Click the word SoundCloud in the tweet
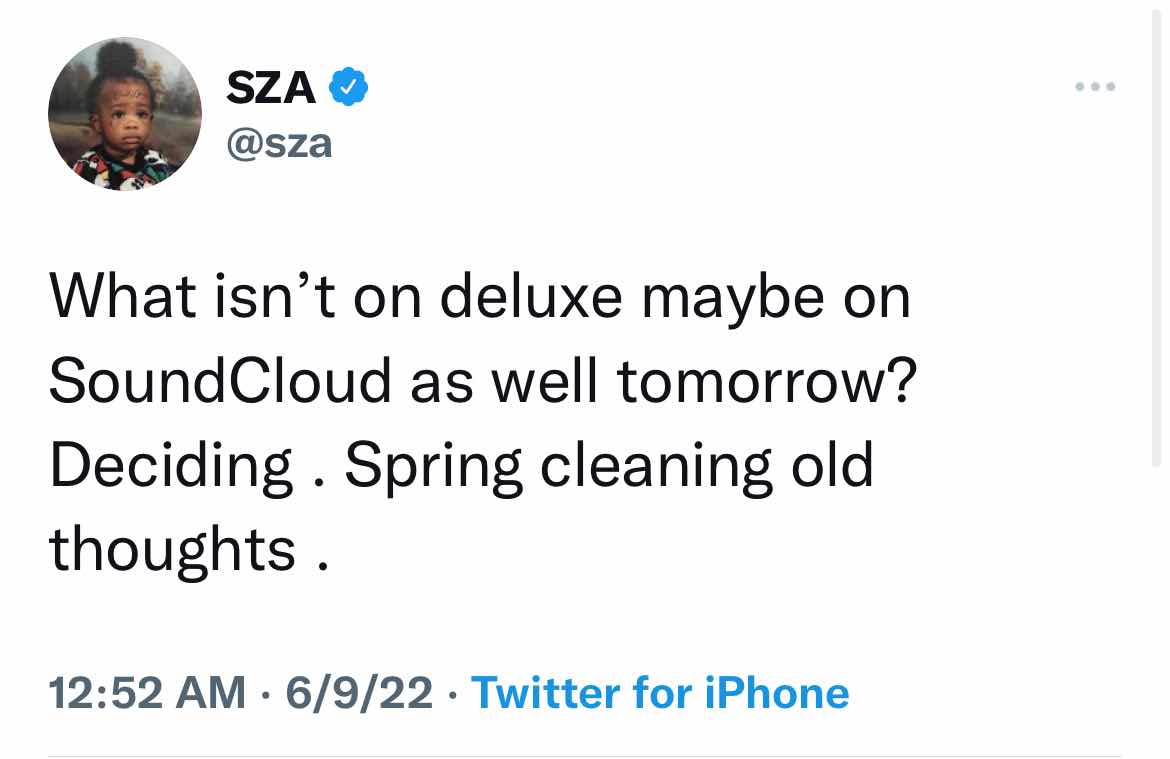 tap(220, 381)
